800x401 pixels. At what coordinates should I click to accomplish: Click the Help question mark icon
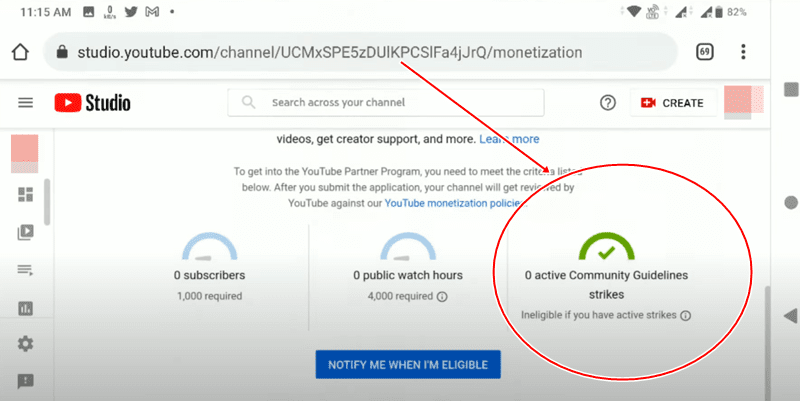coord(607,103)
